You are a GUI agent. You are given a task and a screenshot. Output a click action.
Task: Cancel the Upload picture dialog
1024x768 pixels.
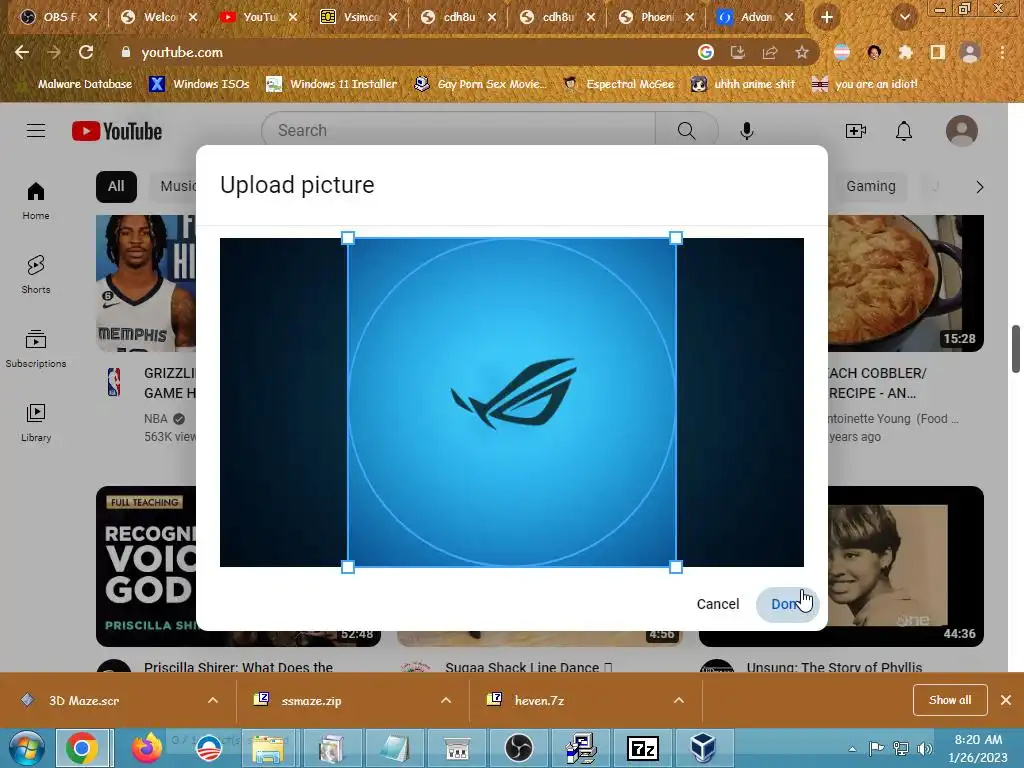[x=718, y=604]
